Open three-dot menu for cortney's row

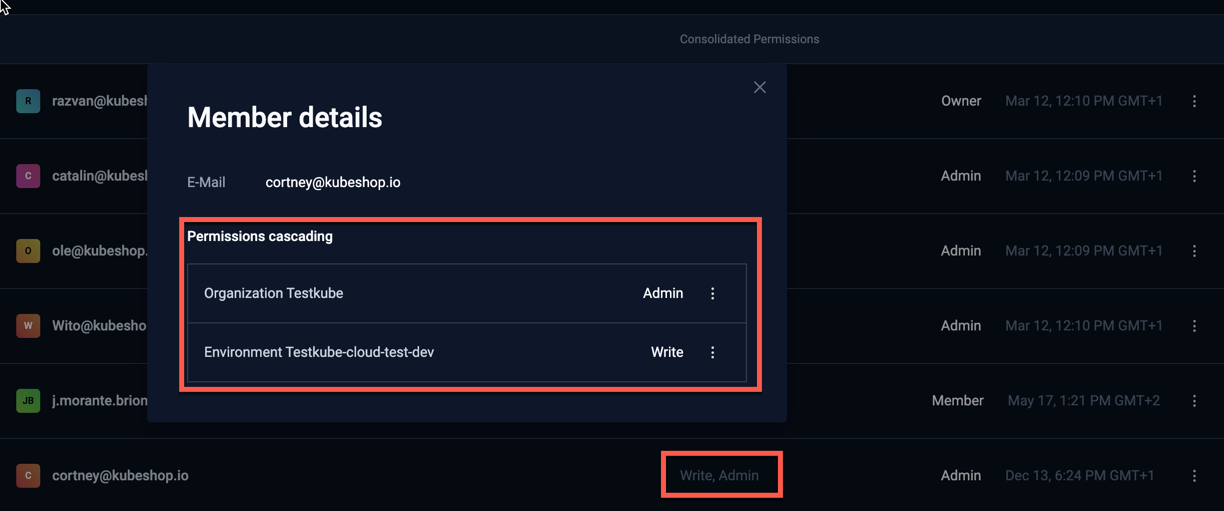click(x=1194, y=476)
